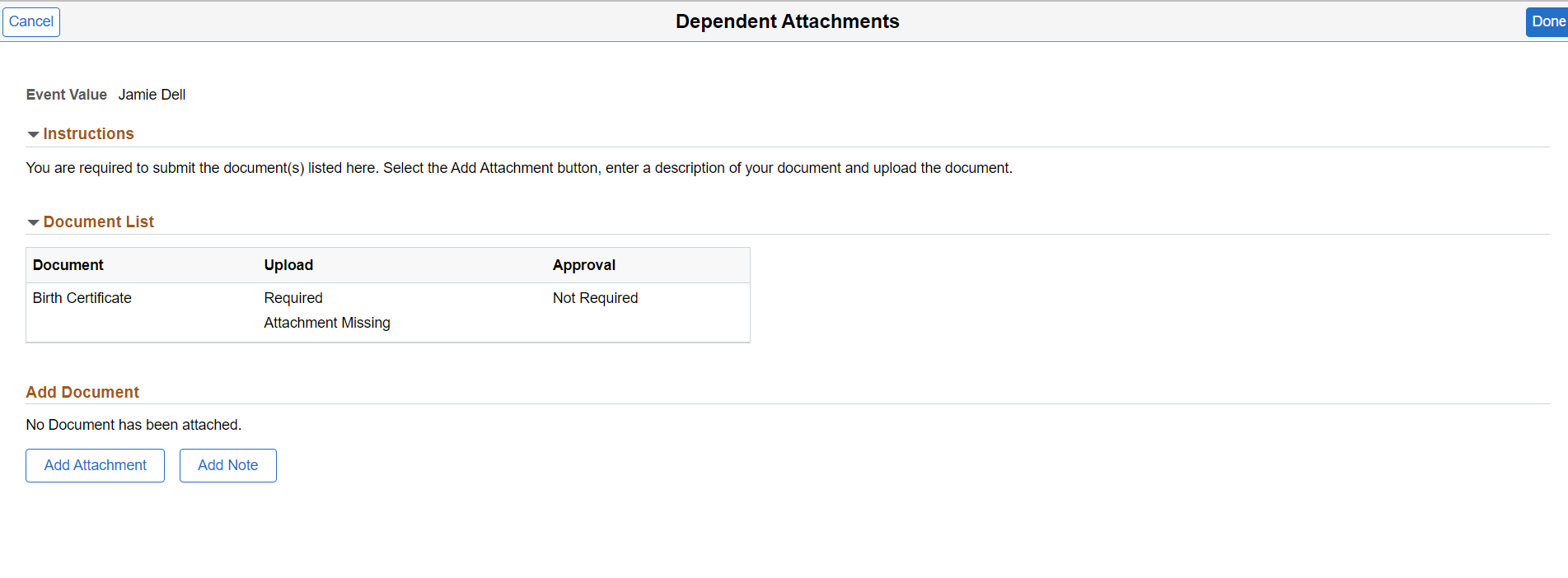Click the Document List heading text

[99, 221]
